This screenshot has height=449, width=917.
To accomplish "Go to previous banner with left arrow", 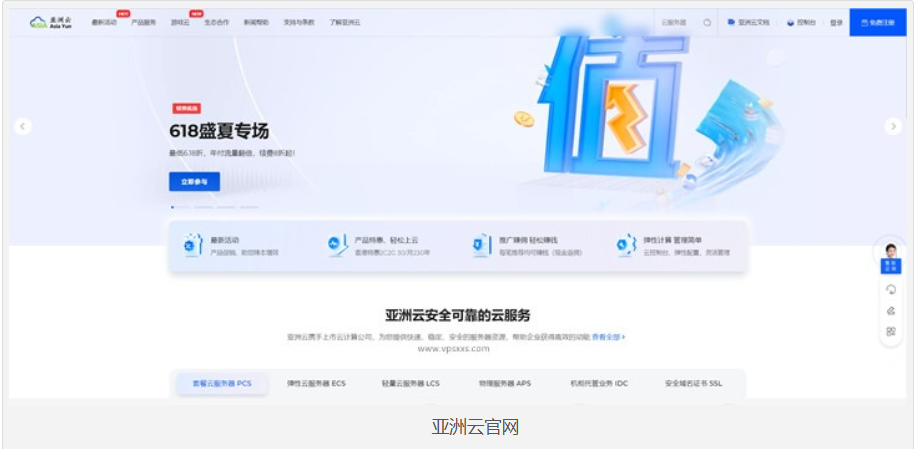I will pos(23,126).
